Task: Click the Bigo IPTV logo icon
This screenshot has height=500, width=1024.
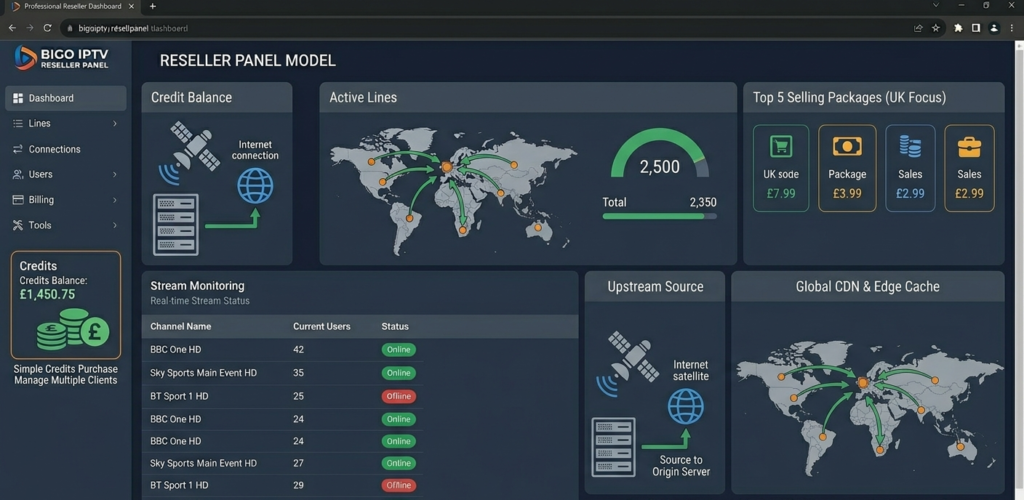Action: [x=25, y=57]
